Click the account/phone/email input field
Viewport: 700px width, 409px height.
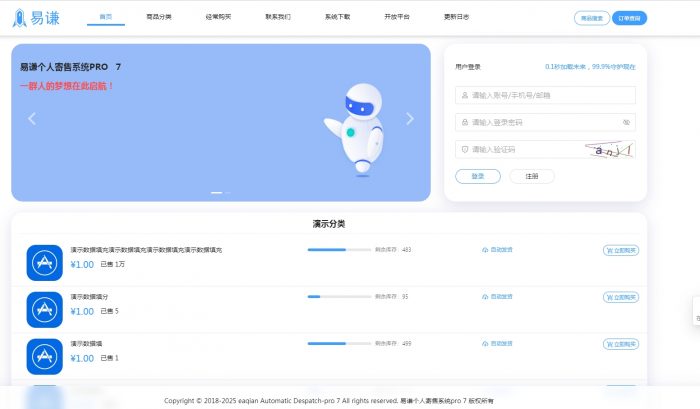coord(546,95)
